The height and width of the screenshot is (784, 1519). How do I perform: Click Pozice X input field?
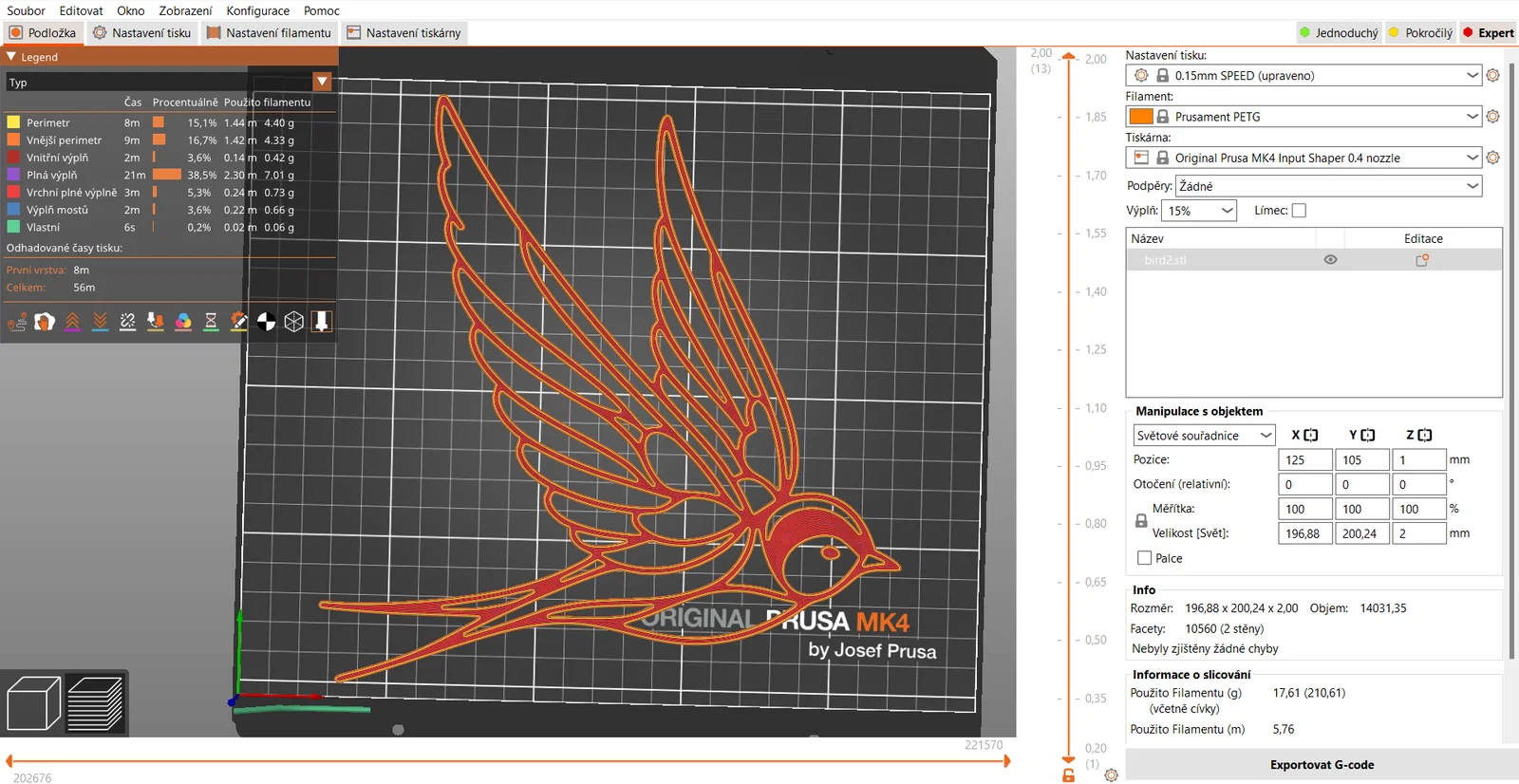coord(1305,460)
